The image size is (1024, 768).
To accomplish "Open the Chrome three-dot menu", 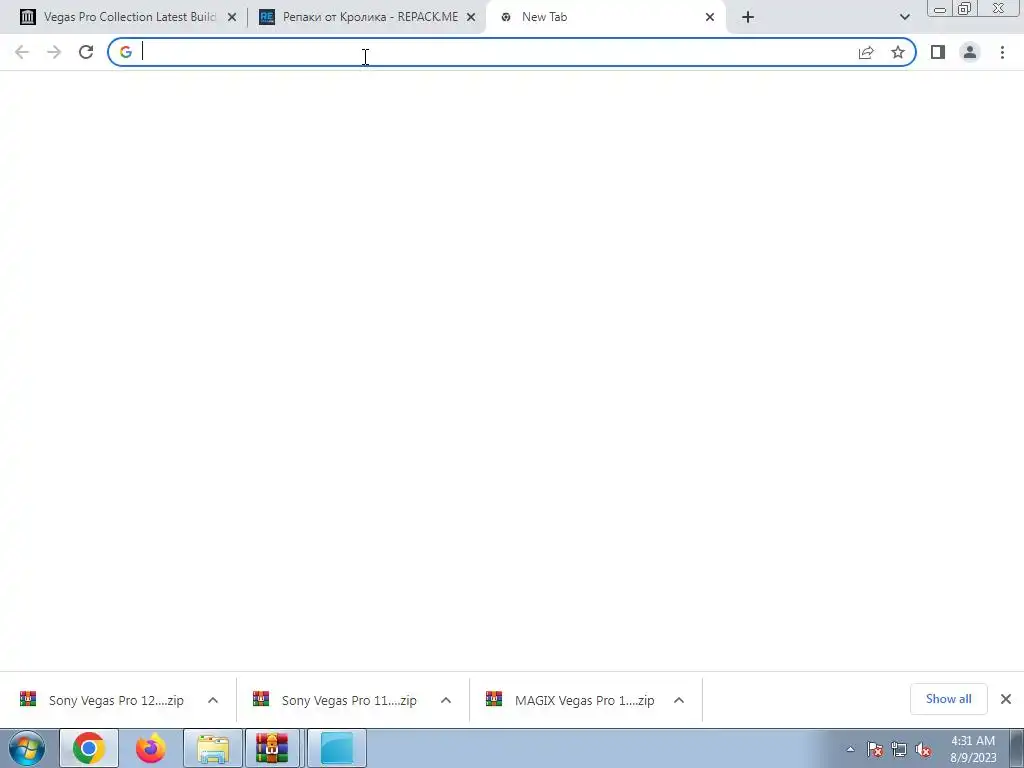I will coord(1002,52).
